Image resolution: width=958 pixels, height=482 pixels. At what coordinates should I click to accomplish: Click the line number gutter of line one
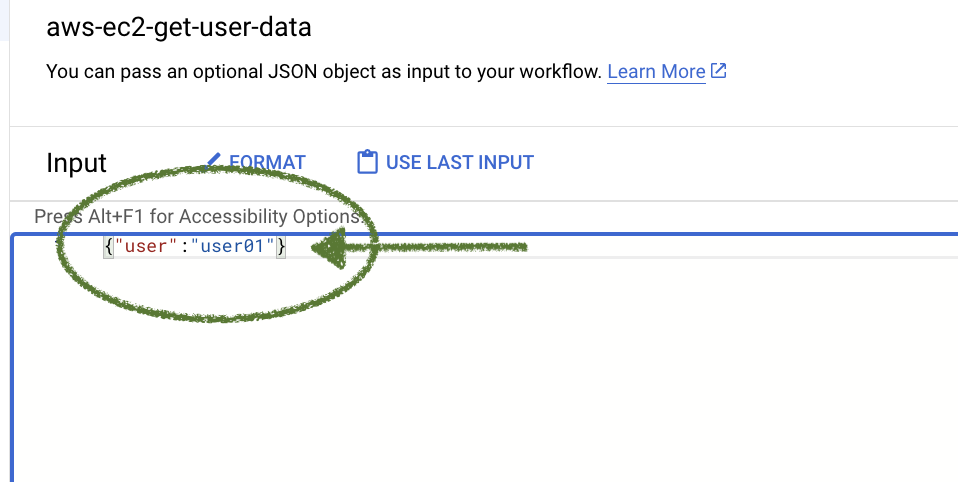58,247
